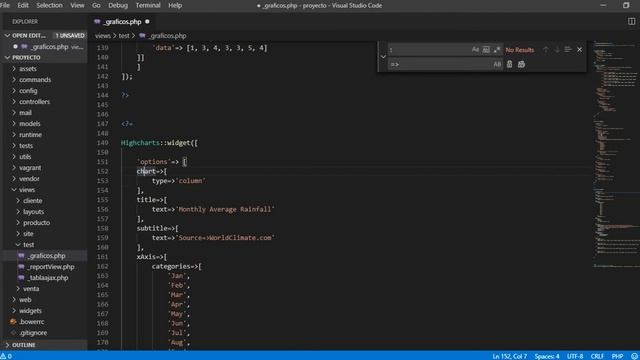The image size is (640, 360).
Task: Expand the producto folder
Action: coord(36,223)
